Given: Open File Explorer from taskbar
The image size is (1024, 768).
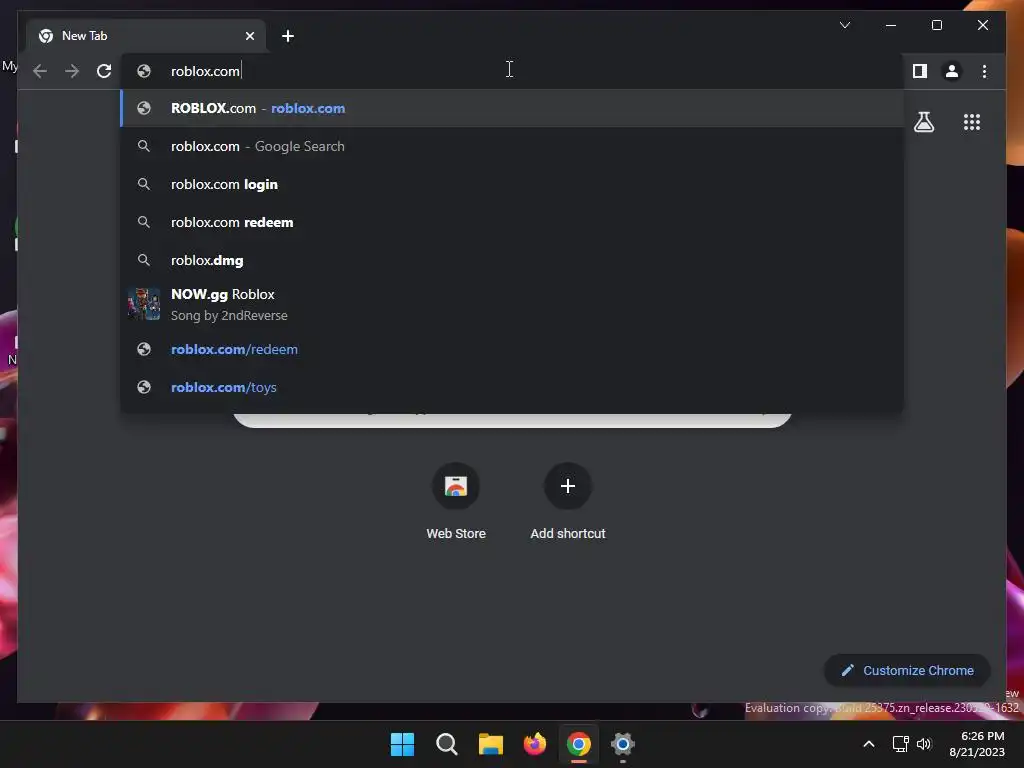Looking at the screenshot, I should pyautogui.click(x=490, y=744).
